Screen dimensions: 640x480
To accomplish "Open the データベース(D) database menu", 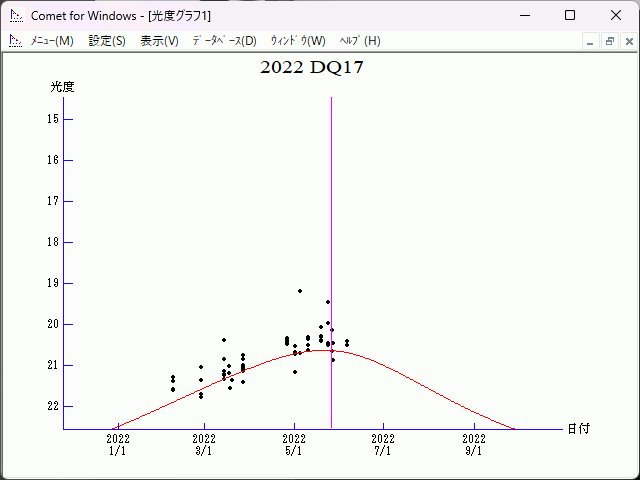I will click(x=224, y=41).
